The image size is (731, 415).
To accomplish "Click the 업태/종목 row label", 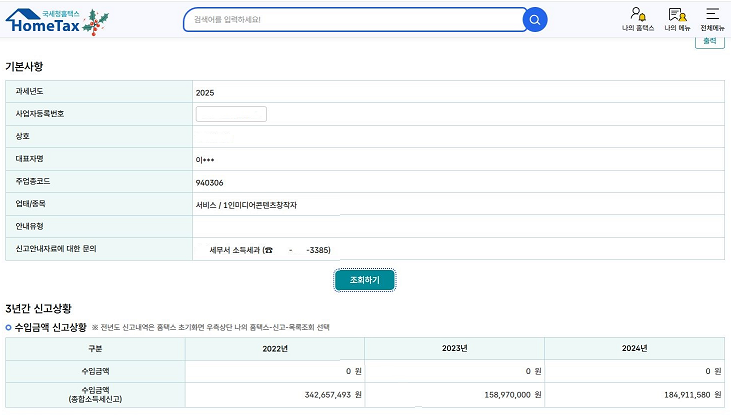I will [30, 203].
